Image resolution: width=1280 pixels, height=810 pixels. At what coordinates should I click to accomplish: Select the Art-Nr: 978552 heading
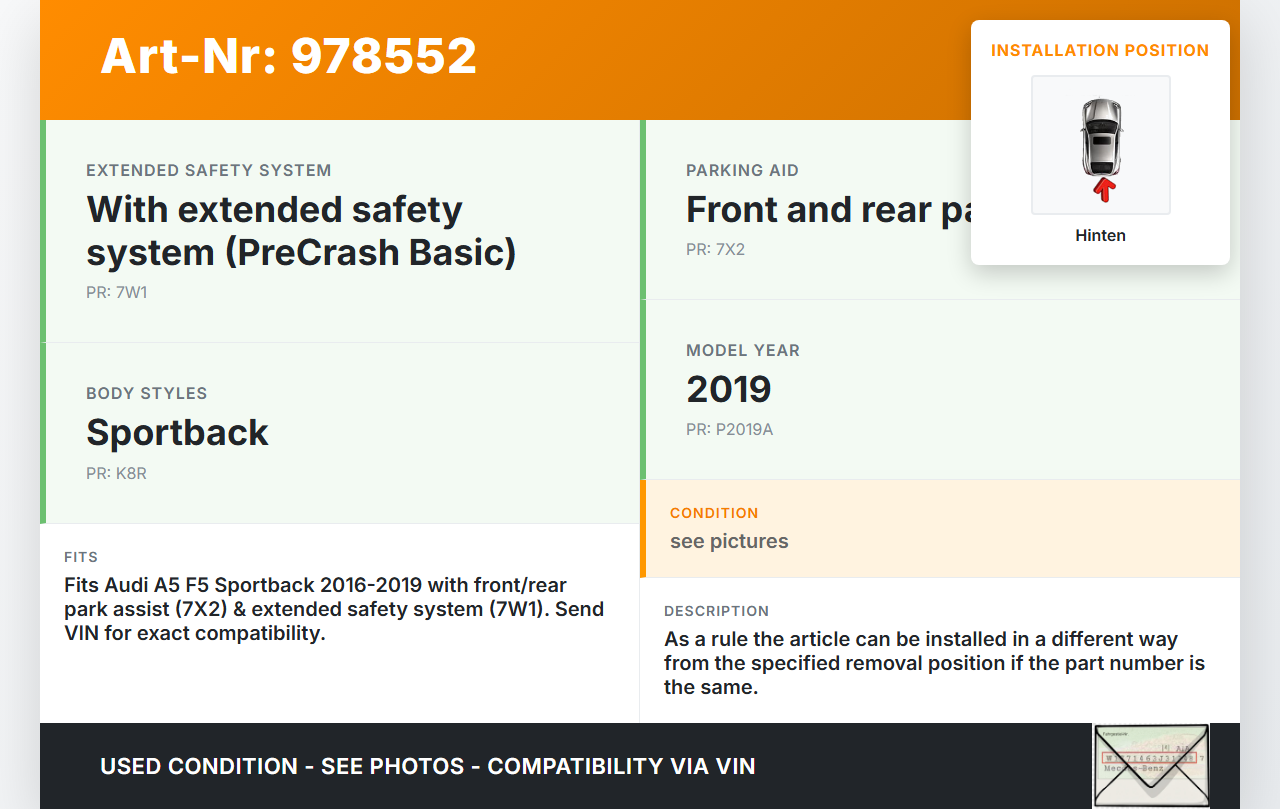(x=288, y=56)
